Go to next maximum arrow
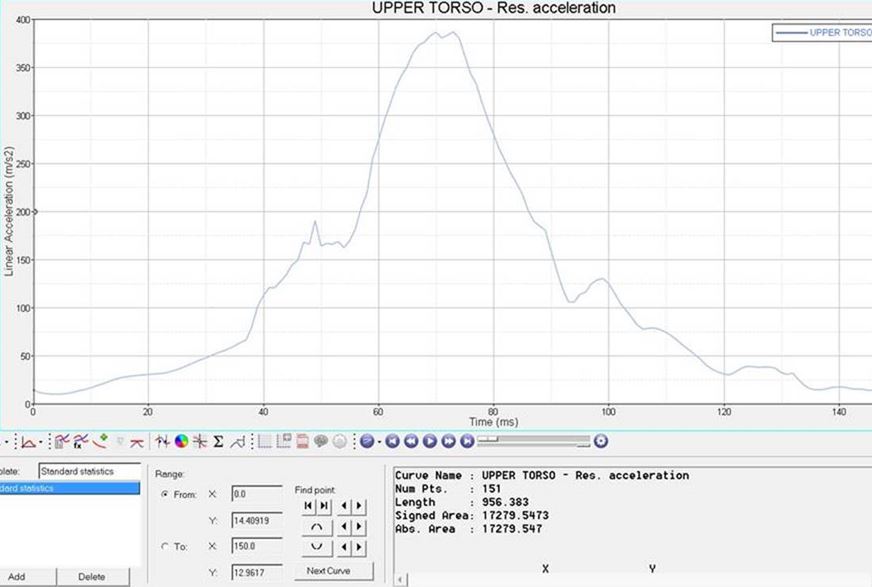This screenshot has width=872, height=587. (359, 527)
